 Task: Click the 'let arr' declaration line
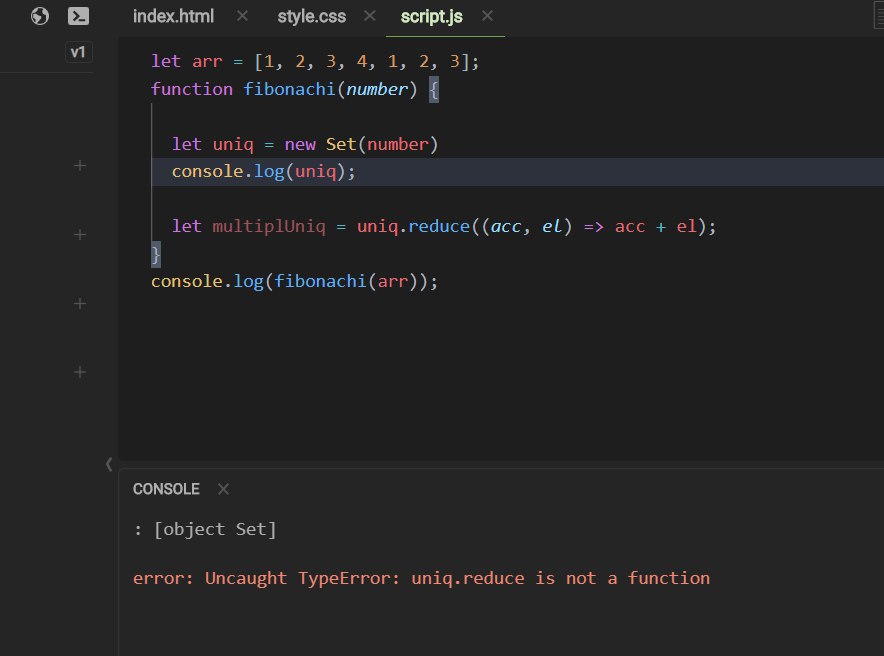315,61
